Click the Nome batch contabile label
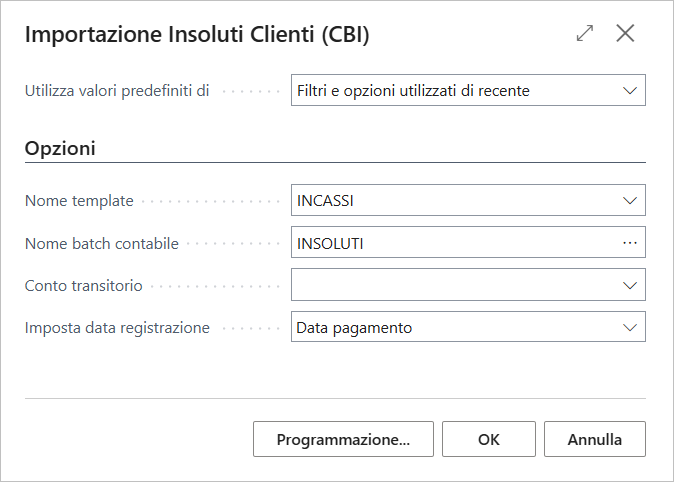674x482 pixels. coord(102,244)
